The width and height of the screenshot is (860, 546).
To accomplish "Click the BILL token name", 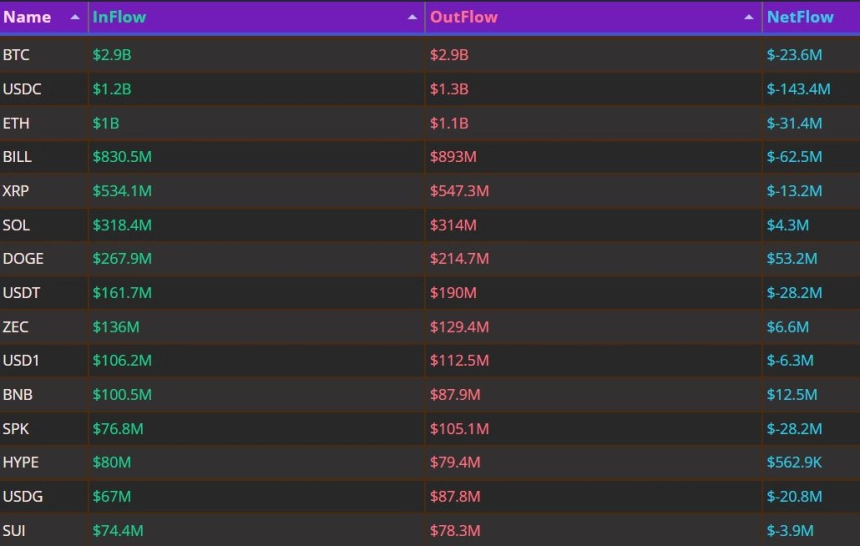I will [17, 157].
